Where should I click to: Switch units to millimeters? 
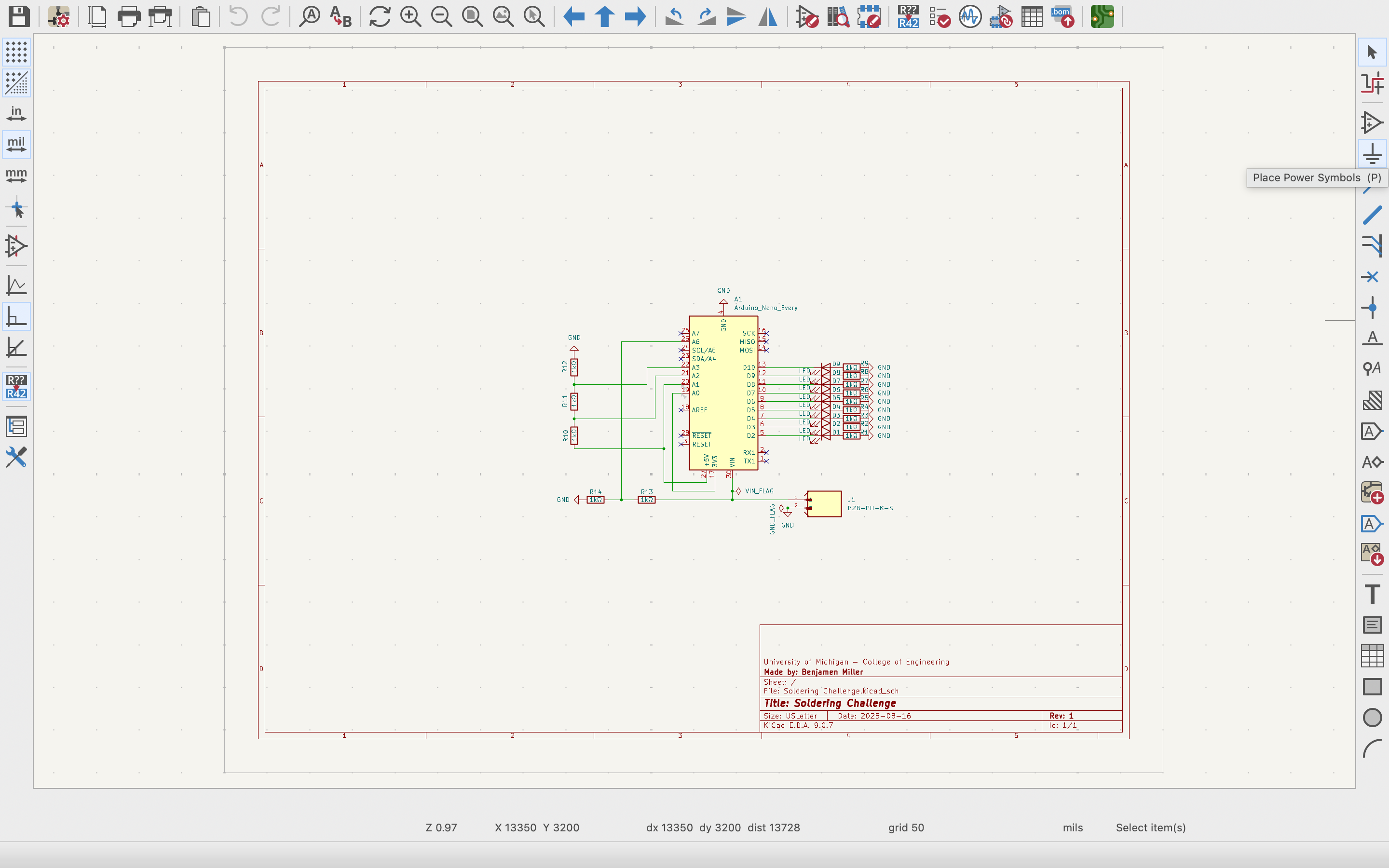tap(16, 175)
